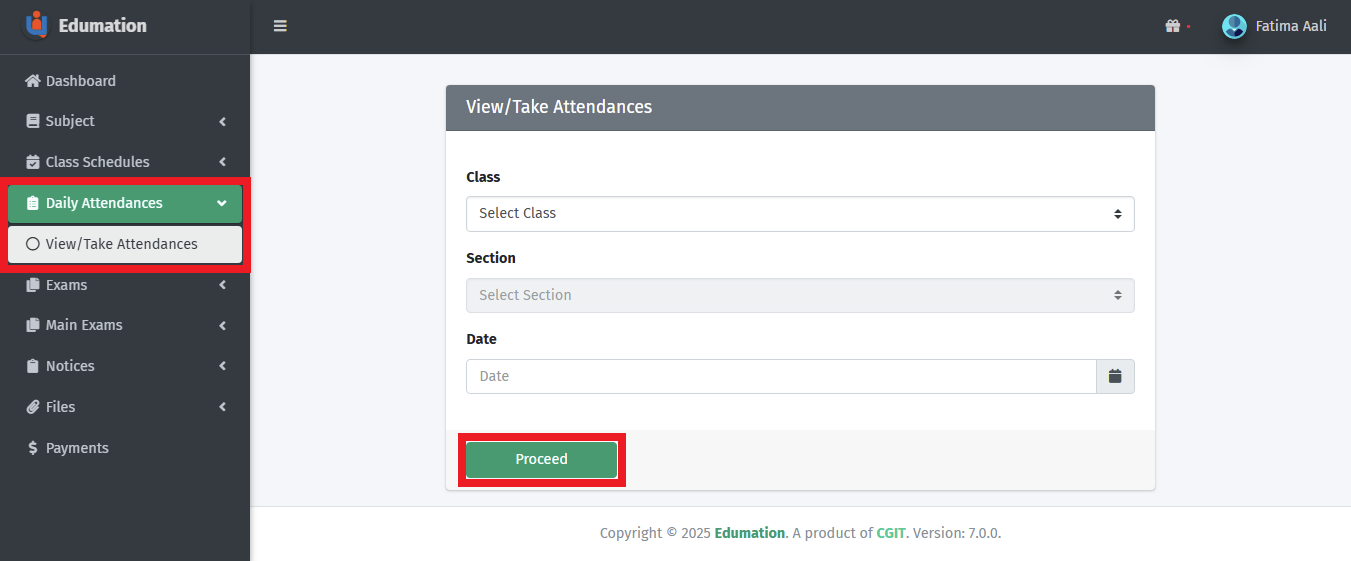
Task: Open the Select Class dropdown
Action: [800, 213]
